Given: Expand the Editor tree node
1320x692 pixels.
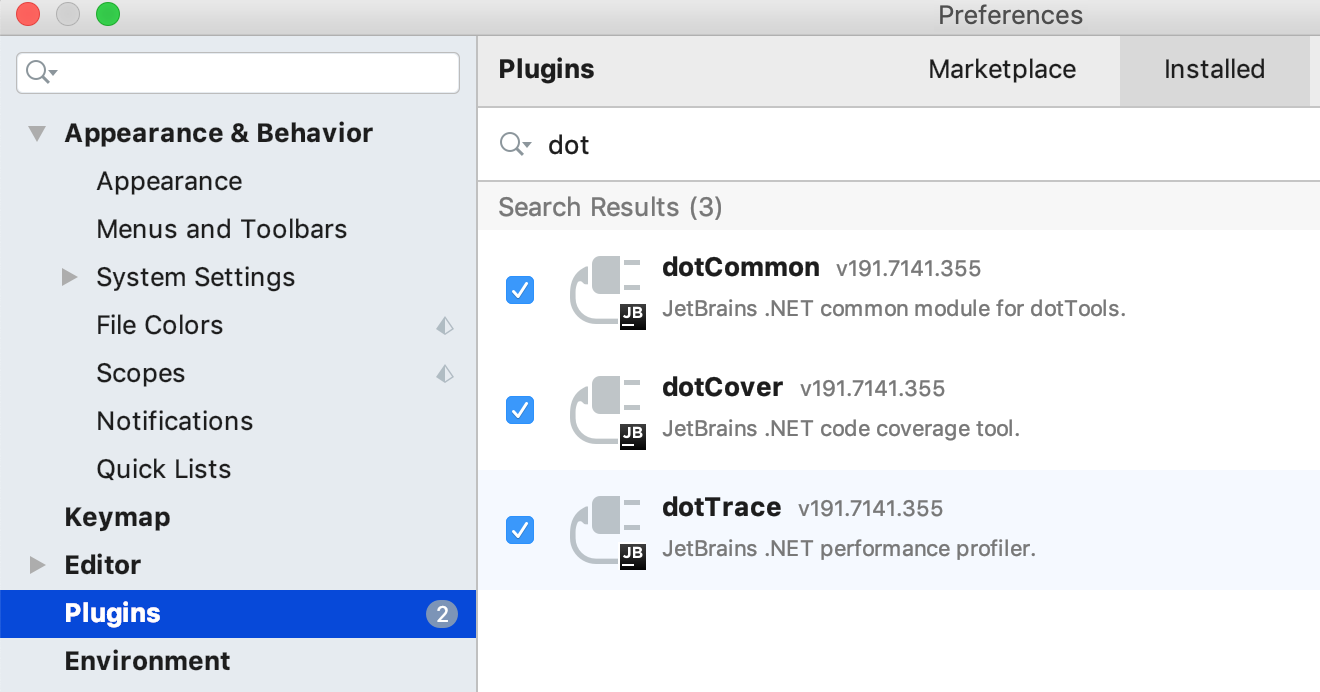Looking at the screenshot, I should click(37, 565).
